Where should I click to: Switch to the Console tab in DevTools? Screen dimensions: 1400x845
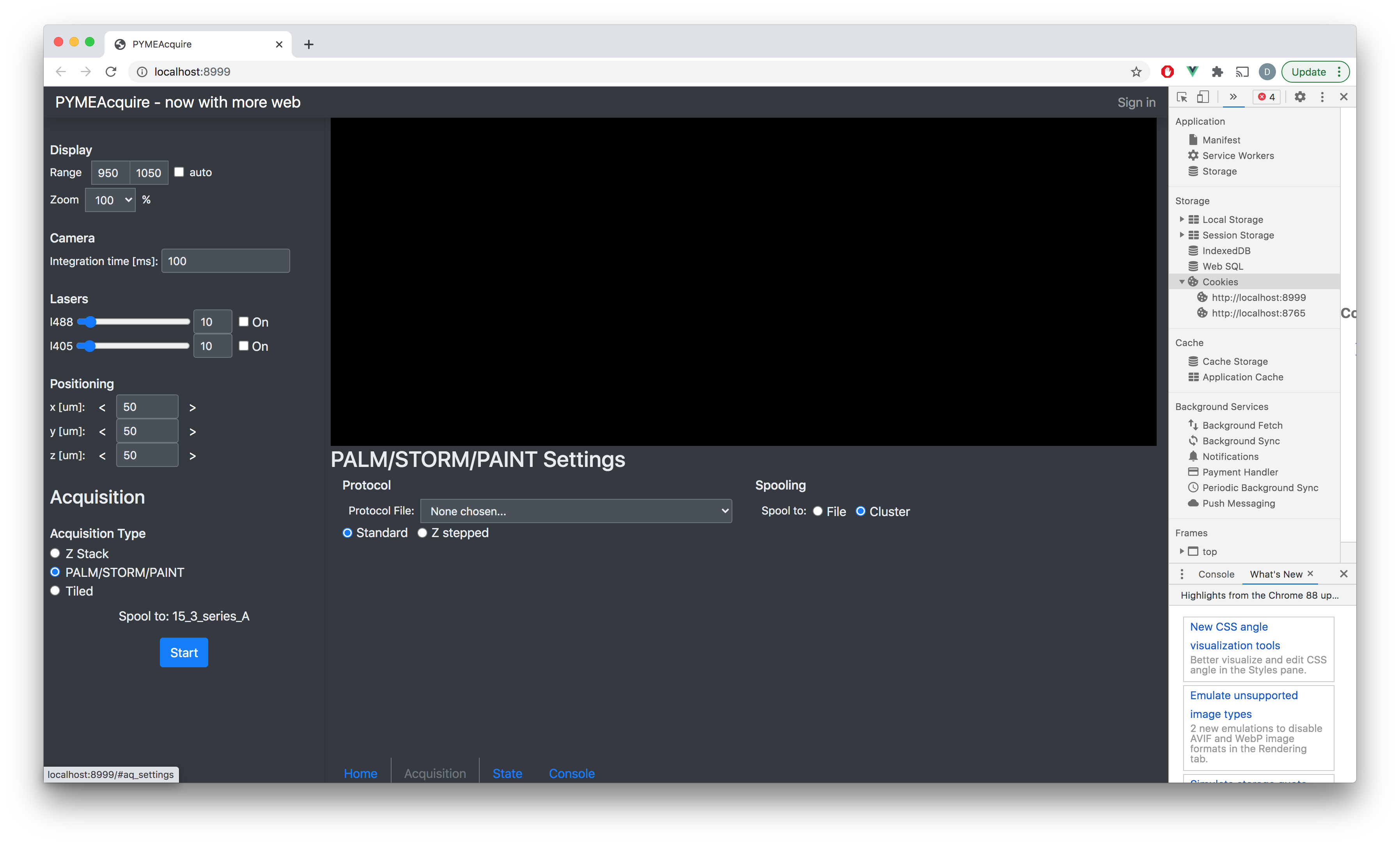[1216, 574]
